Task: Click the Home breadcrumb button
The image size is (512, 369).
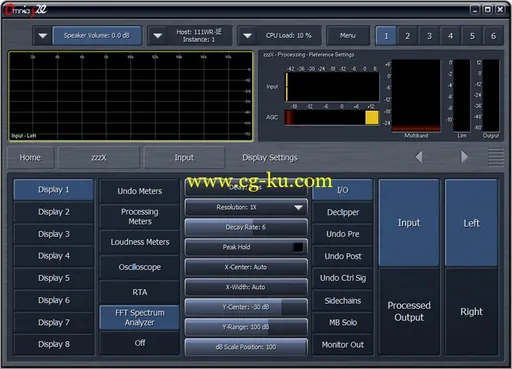Action: [x=30, y=157]
